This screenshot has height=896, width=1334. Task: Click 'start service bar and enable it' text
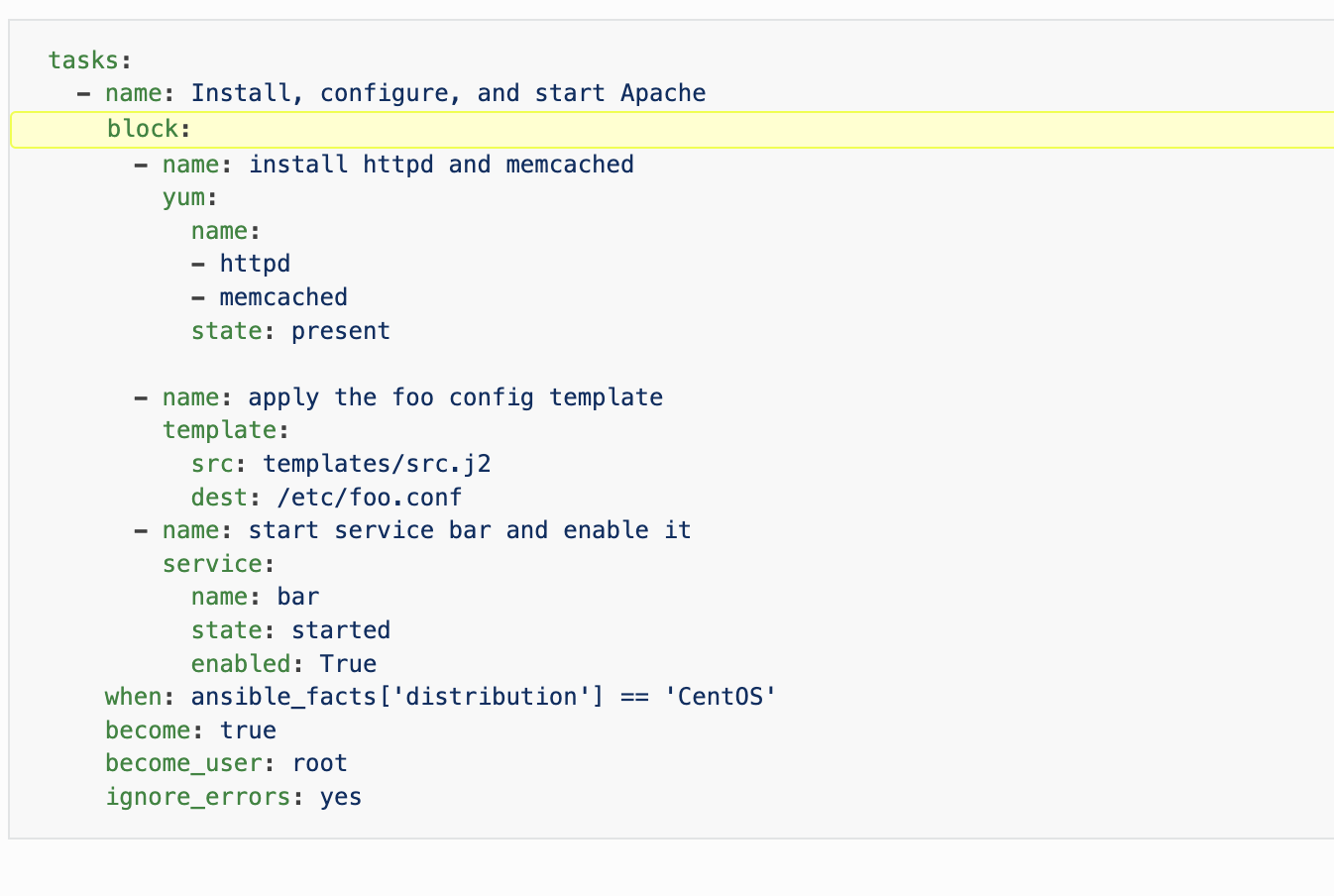(x=470, y=530)
